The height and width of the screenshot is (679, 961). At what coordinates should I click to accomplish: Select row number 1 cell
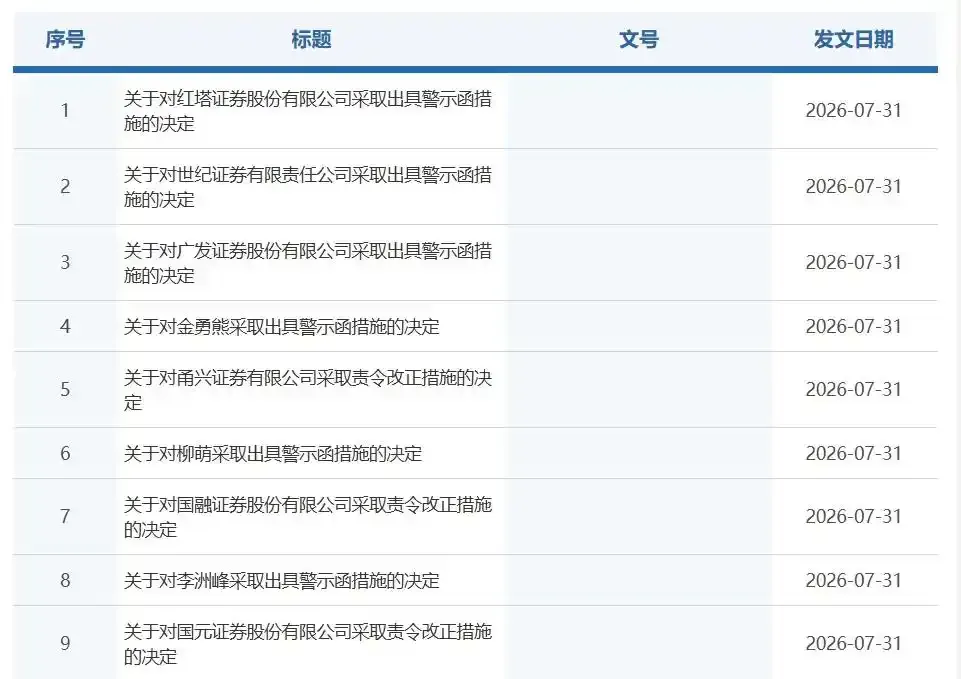pos(65,111)
